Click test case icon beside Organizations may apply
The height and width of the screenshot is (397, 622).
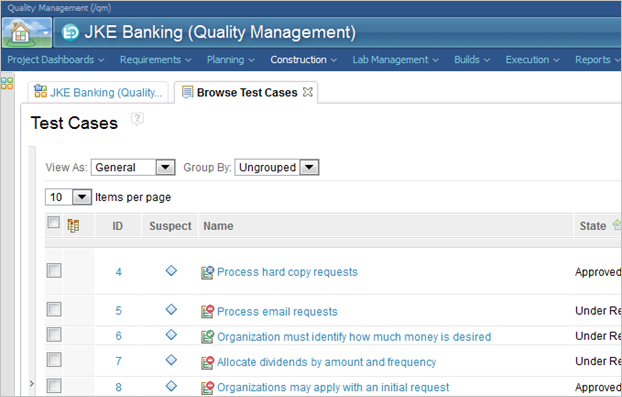pyautogui.click(x=207, y=387)
